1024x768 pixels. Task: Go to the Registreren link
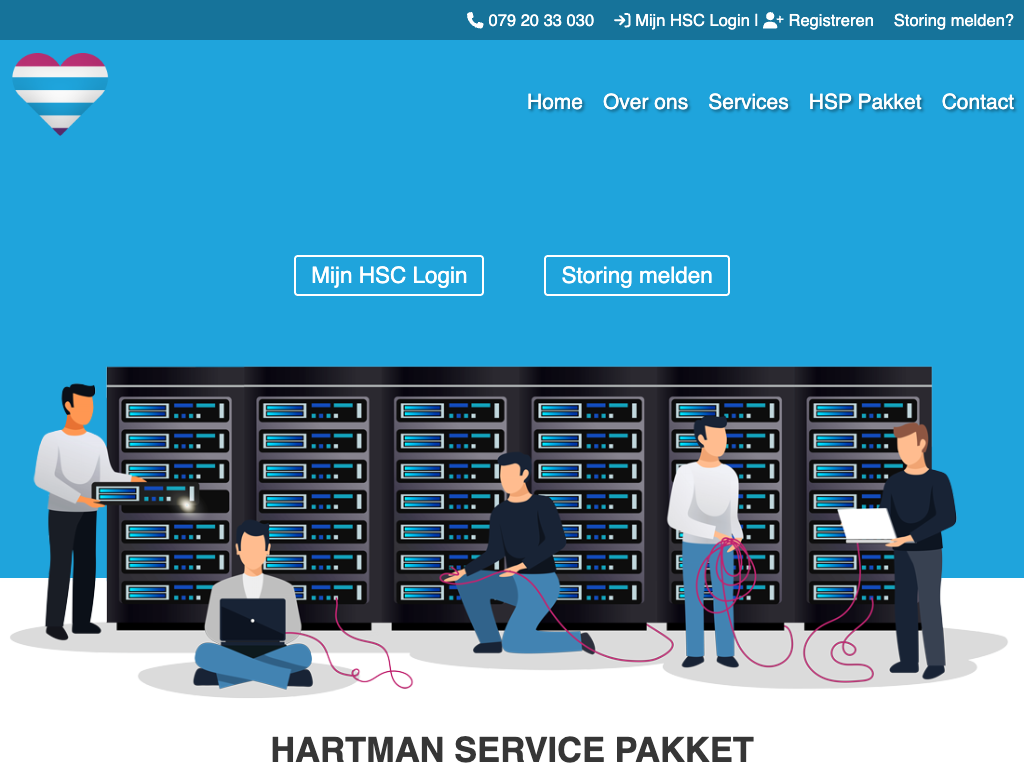tap(830, 20)
